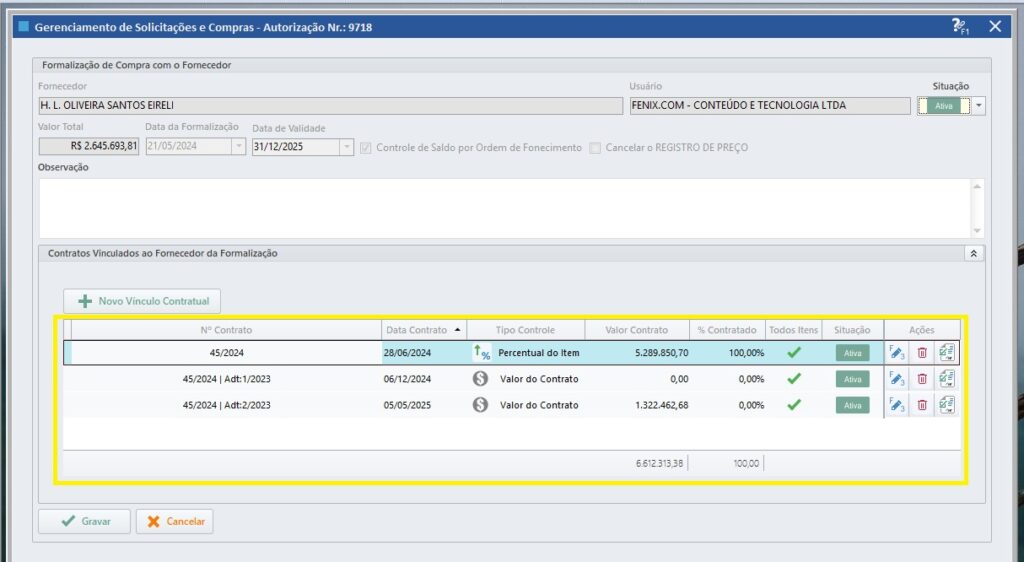The image size is (1024, 562).
Task: Open the checklist icon for contract 45/2024 Adt:2/2023
Action: [x=947, y=405]
